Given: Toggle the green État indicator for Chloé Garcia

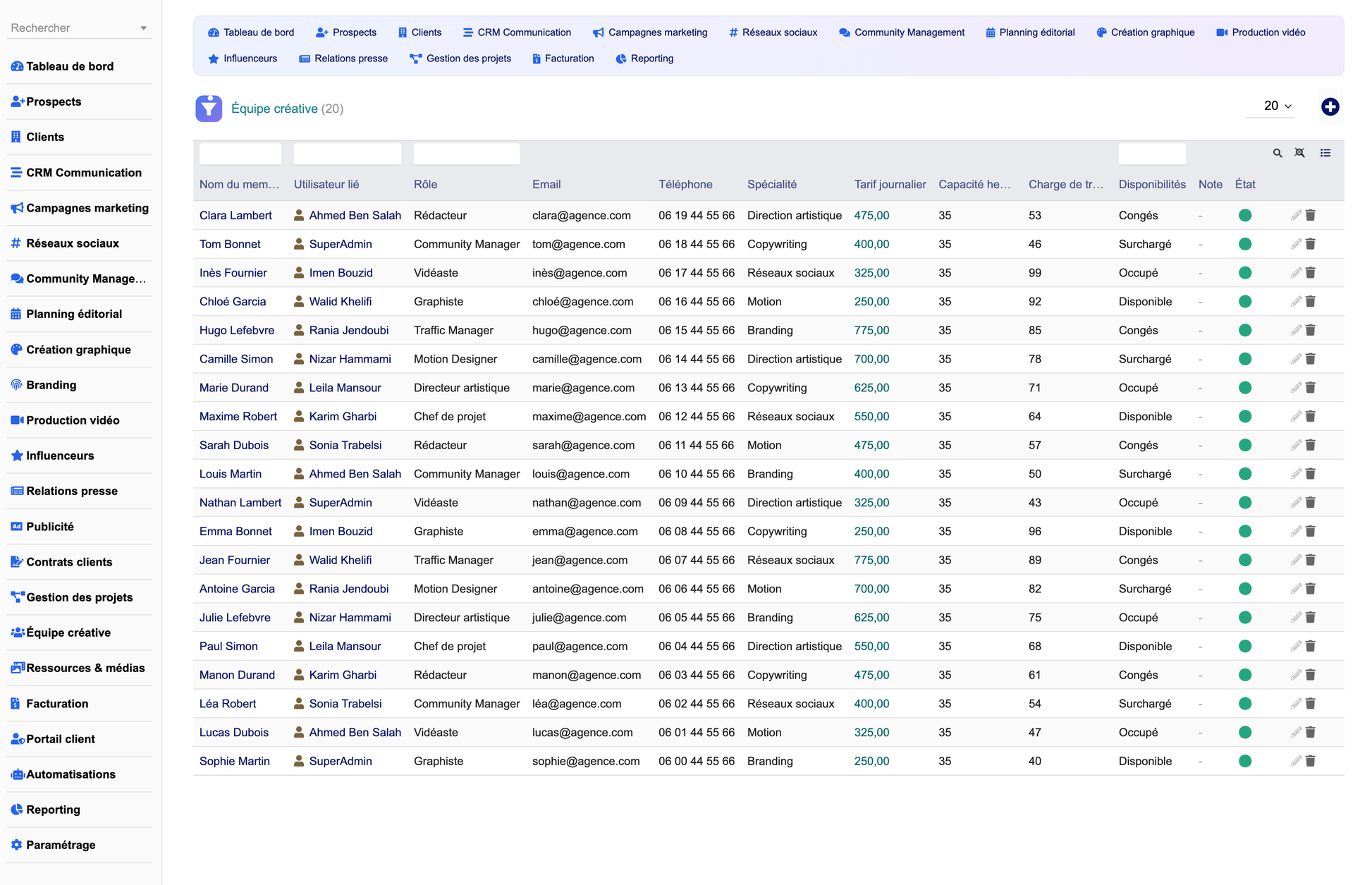Looking at the screenshot, I should (x=1245, y=302).
